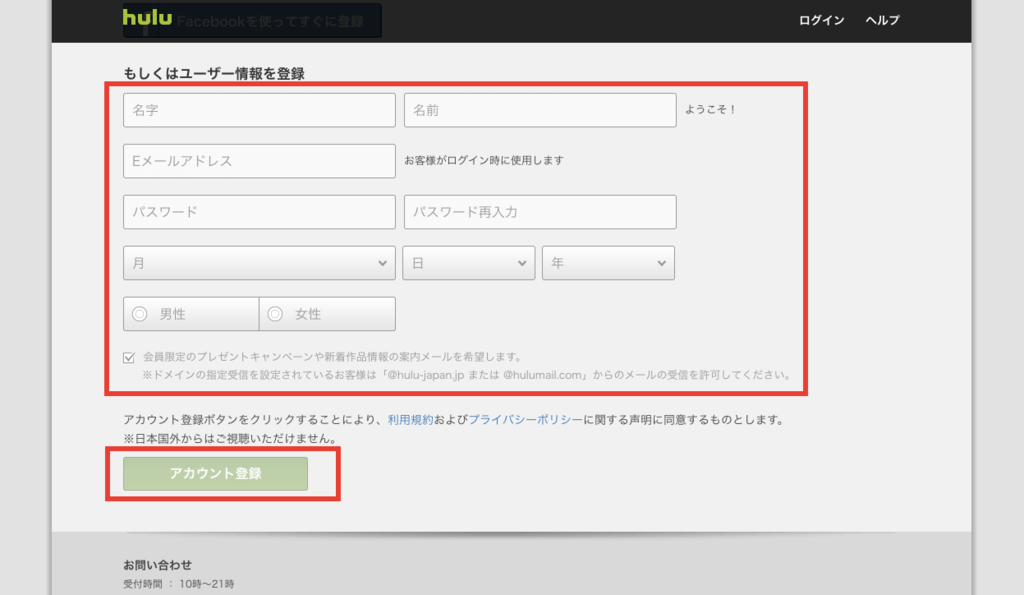Open the 日 day dropdown
This screenshot has width=1024, height=595.
[x=469, y=263]
